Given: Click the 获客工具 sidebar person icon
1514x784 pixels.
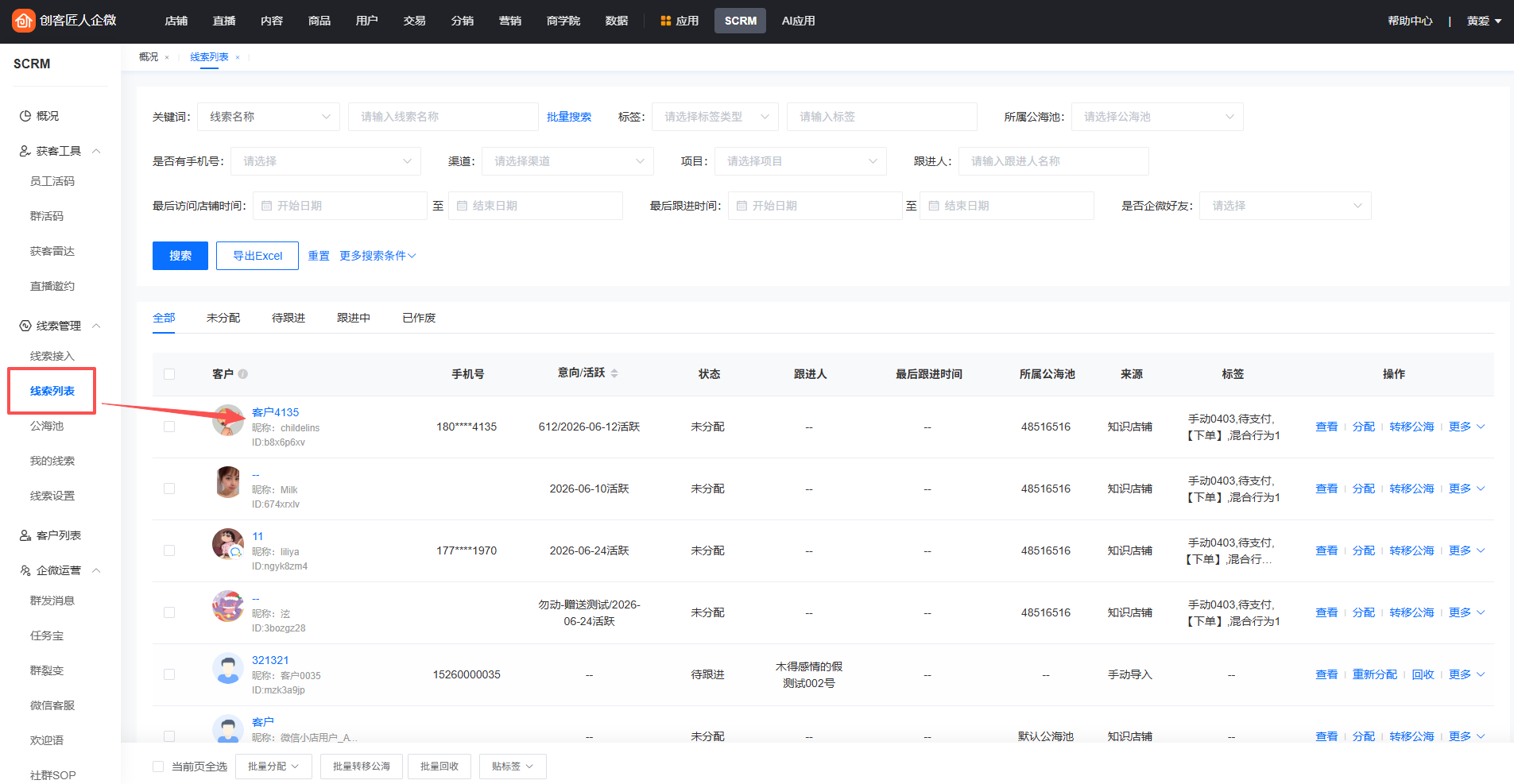Looking at the screenshot, I should point(25,151).
